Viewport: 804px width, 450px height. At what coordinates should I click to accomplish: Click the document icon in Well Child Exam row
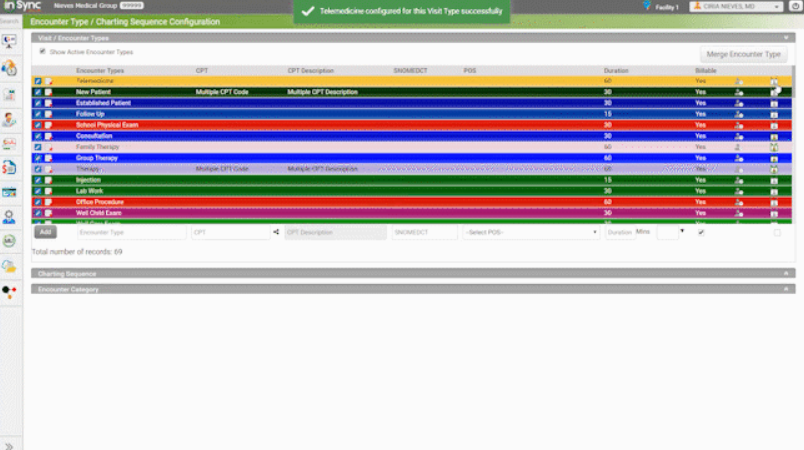pos(49,213)
